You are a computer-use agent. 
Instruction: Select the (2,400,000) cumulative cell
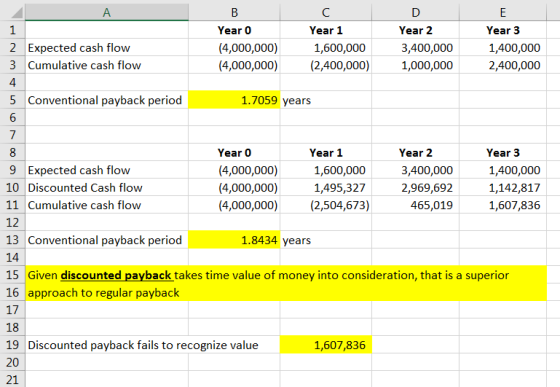pyautogui.click(x=326, y=65)
